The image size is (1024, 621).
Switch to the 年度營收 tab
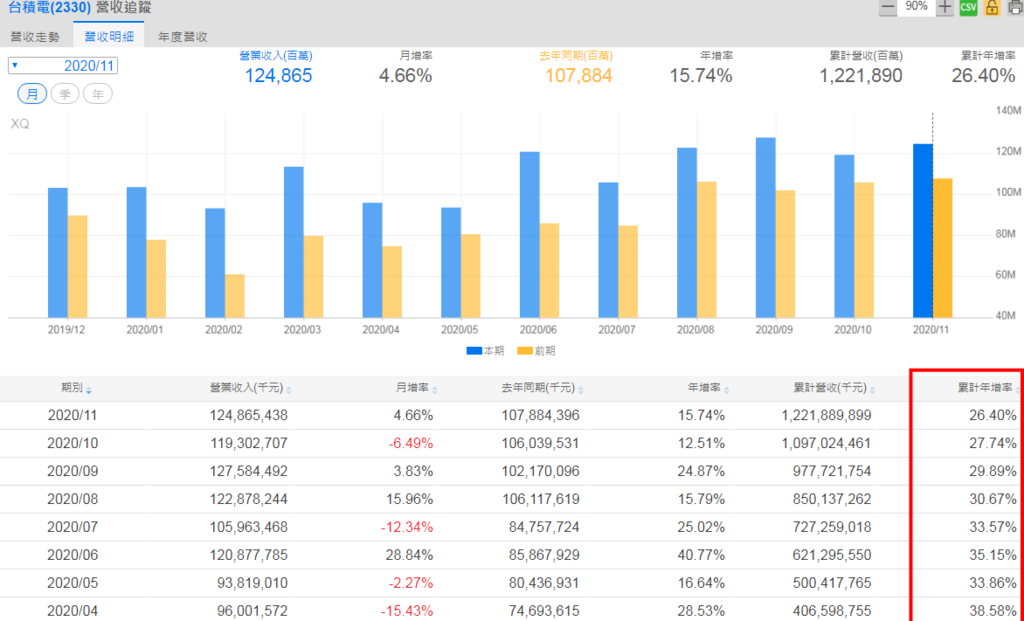point(184,37)
